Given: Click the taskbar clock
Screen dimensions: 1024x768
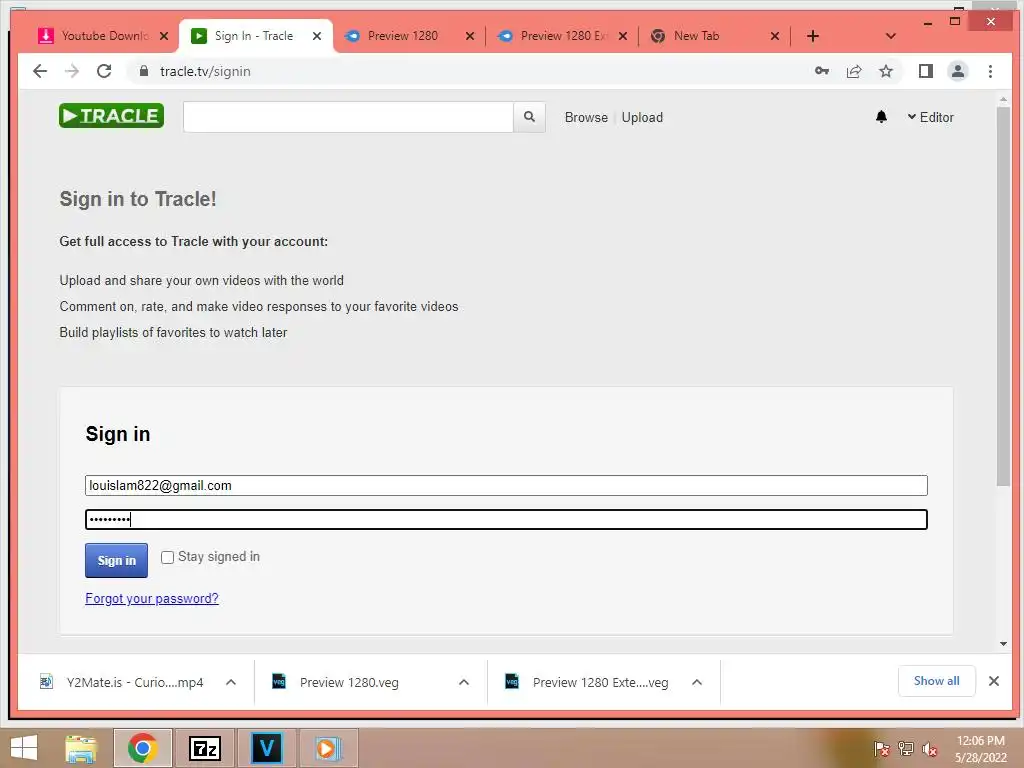Looking at the screenshot, I should click(x=980, y=749).
